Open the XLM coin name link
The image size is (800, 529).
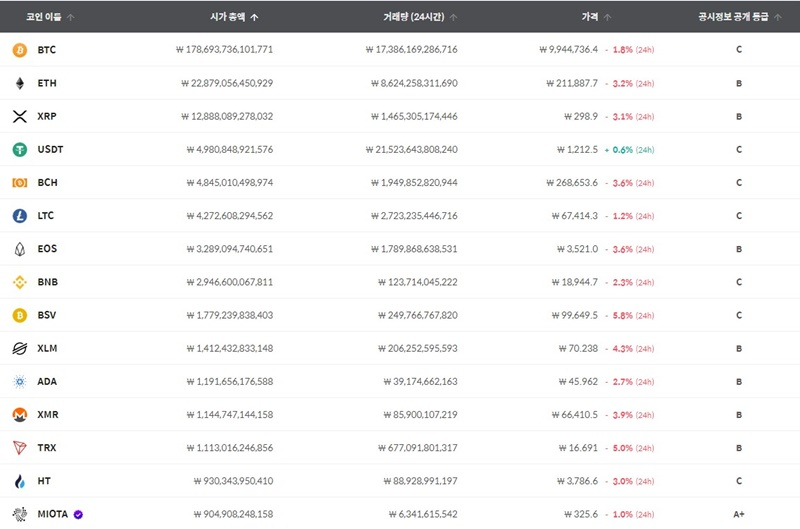(x=47, y=348)
